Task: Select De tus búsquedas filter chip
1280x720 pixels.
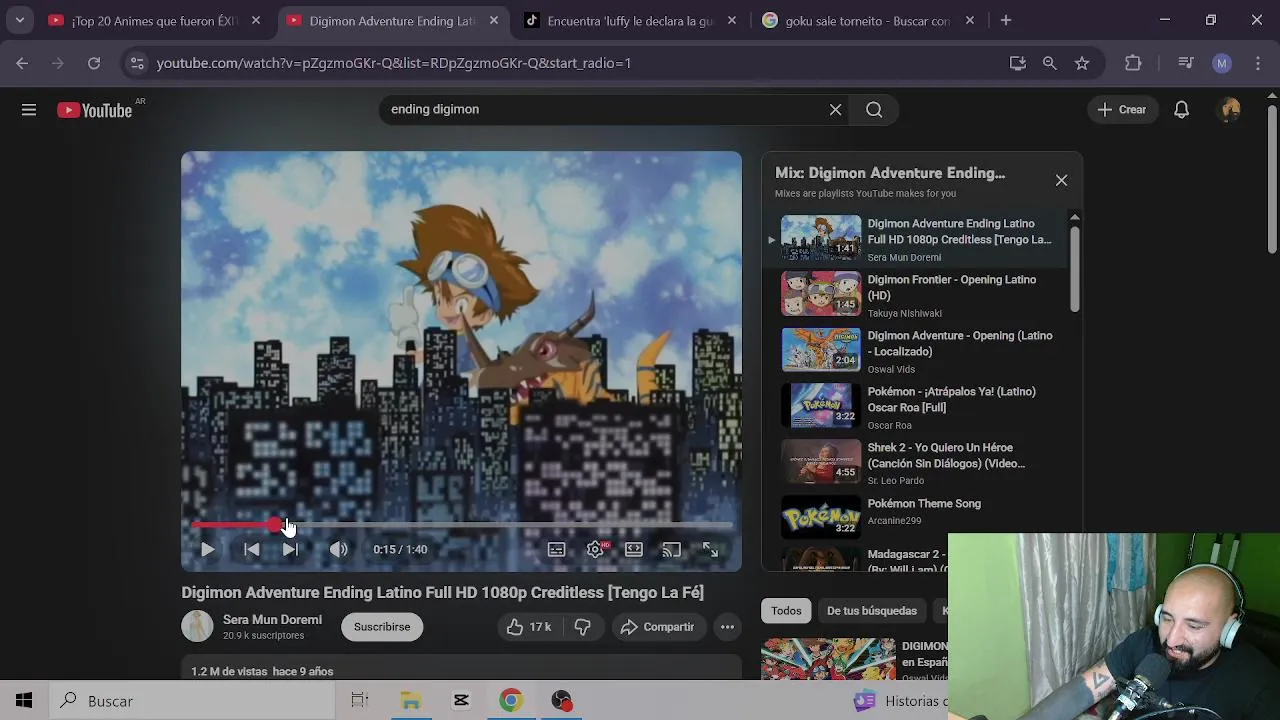Action: [x=872, y=611]
